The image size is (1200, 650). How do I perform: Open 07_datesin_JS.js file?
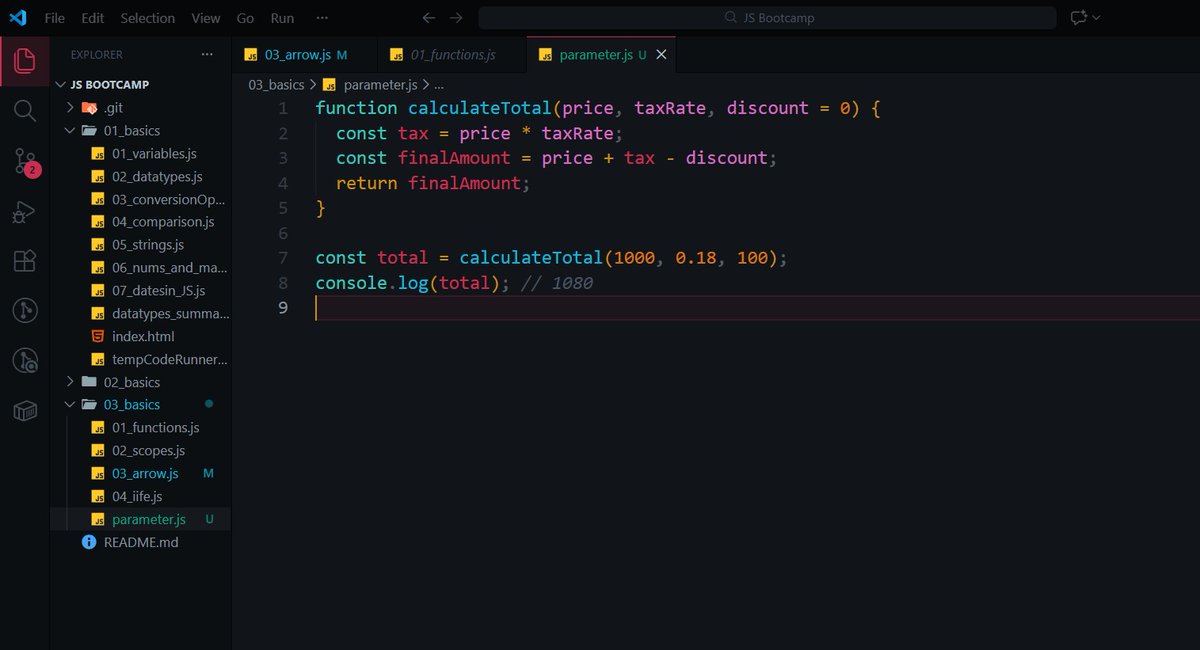[140, 291]
